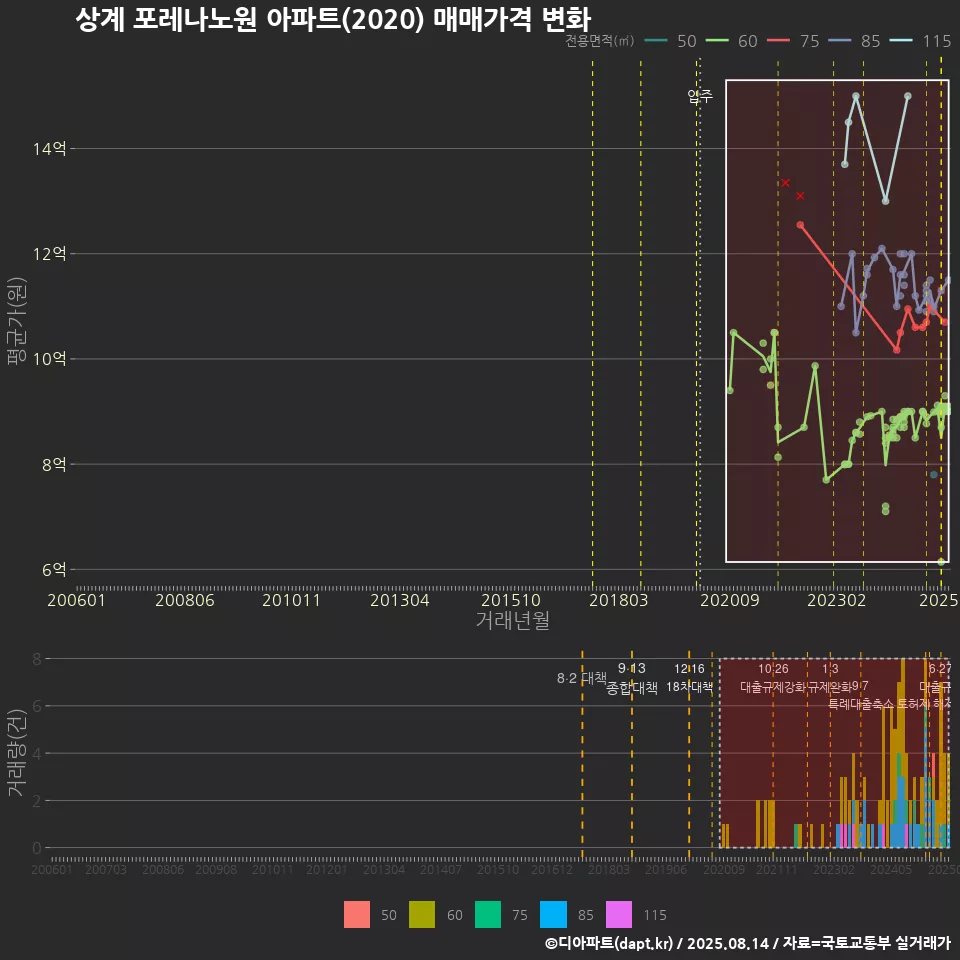This screenshot has width=960, height=960.
Task: Click the 2 label on volume axis
Action: pyautogui.click(x=37, y=801)
